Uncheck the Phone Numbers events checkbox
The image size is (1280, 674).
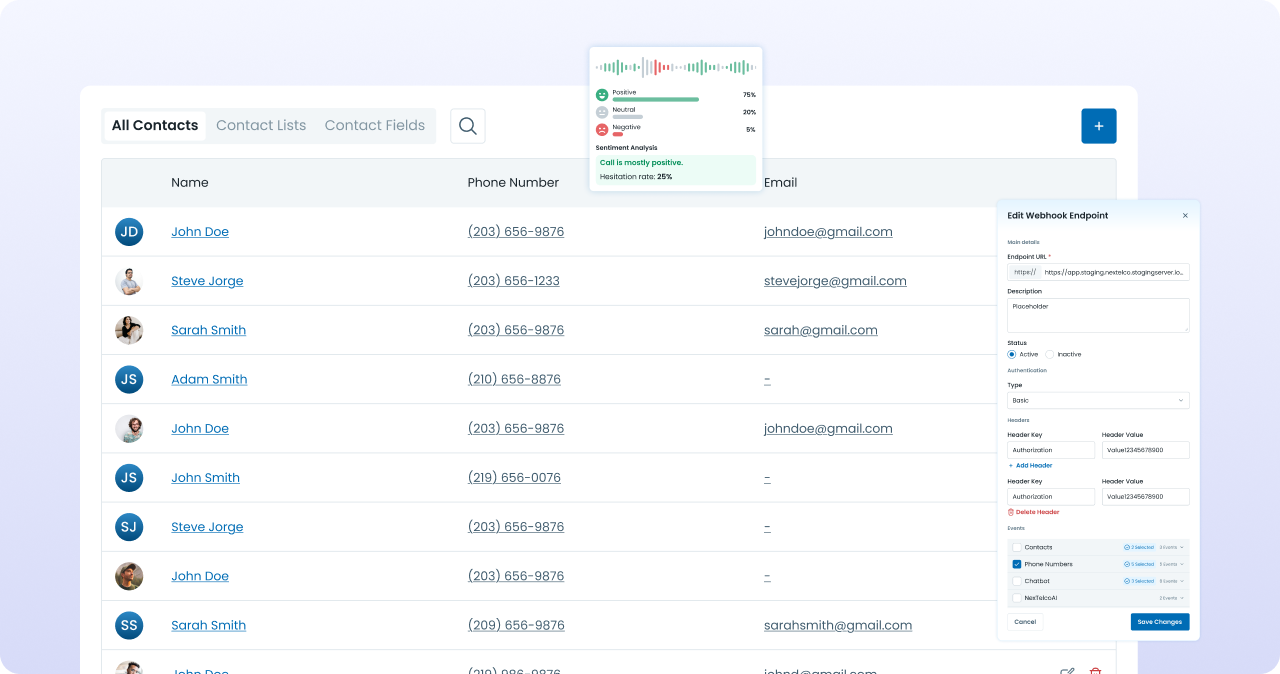(x=1017, y=564)
